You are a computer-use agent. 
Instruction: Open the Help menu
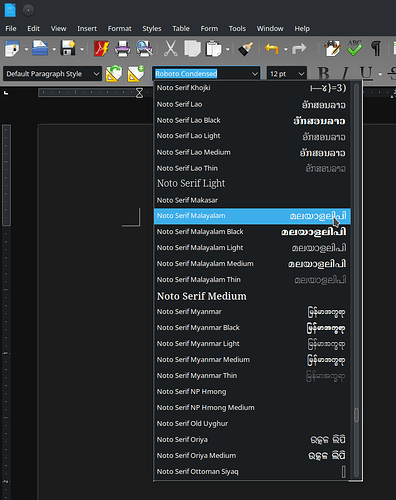point(302,29)
